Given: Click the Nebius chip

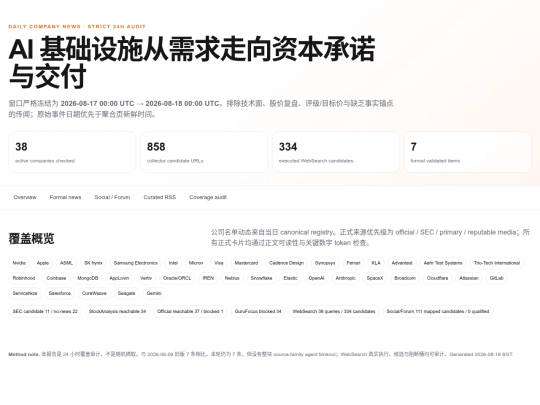Looking at the screenshot, I should pos(232,278).
